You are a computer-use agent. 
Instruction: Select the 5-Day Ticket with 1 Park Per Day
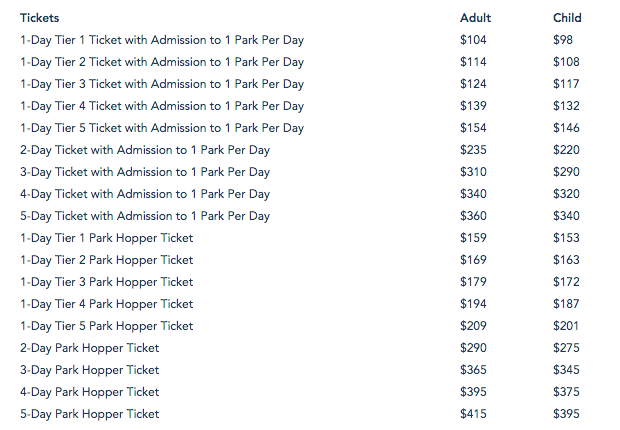(x=145, y=216)
